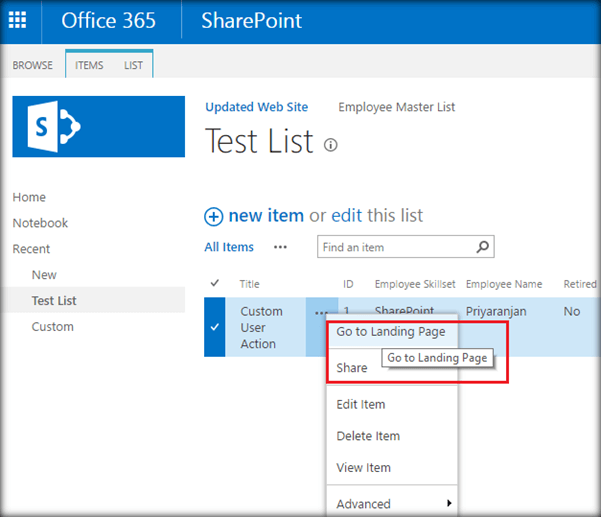The image size is (601, 517).
Task: Click the Updated Web Site link
Action: [256, 107]
